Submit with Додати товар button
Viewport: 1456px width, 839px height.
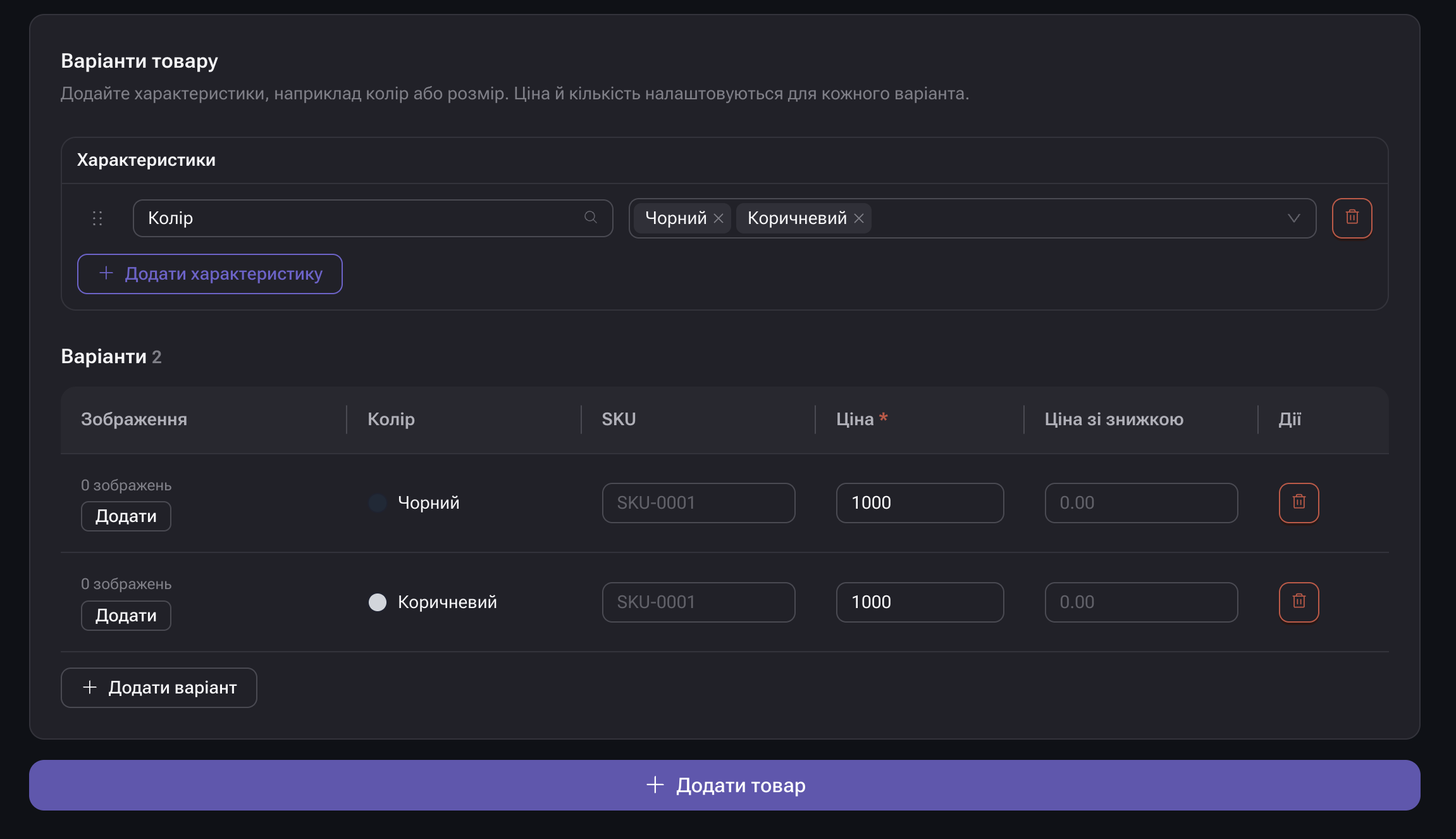pos(725,785)
